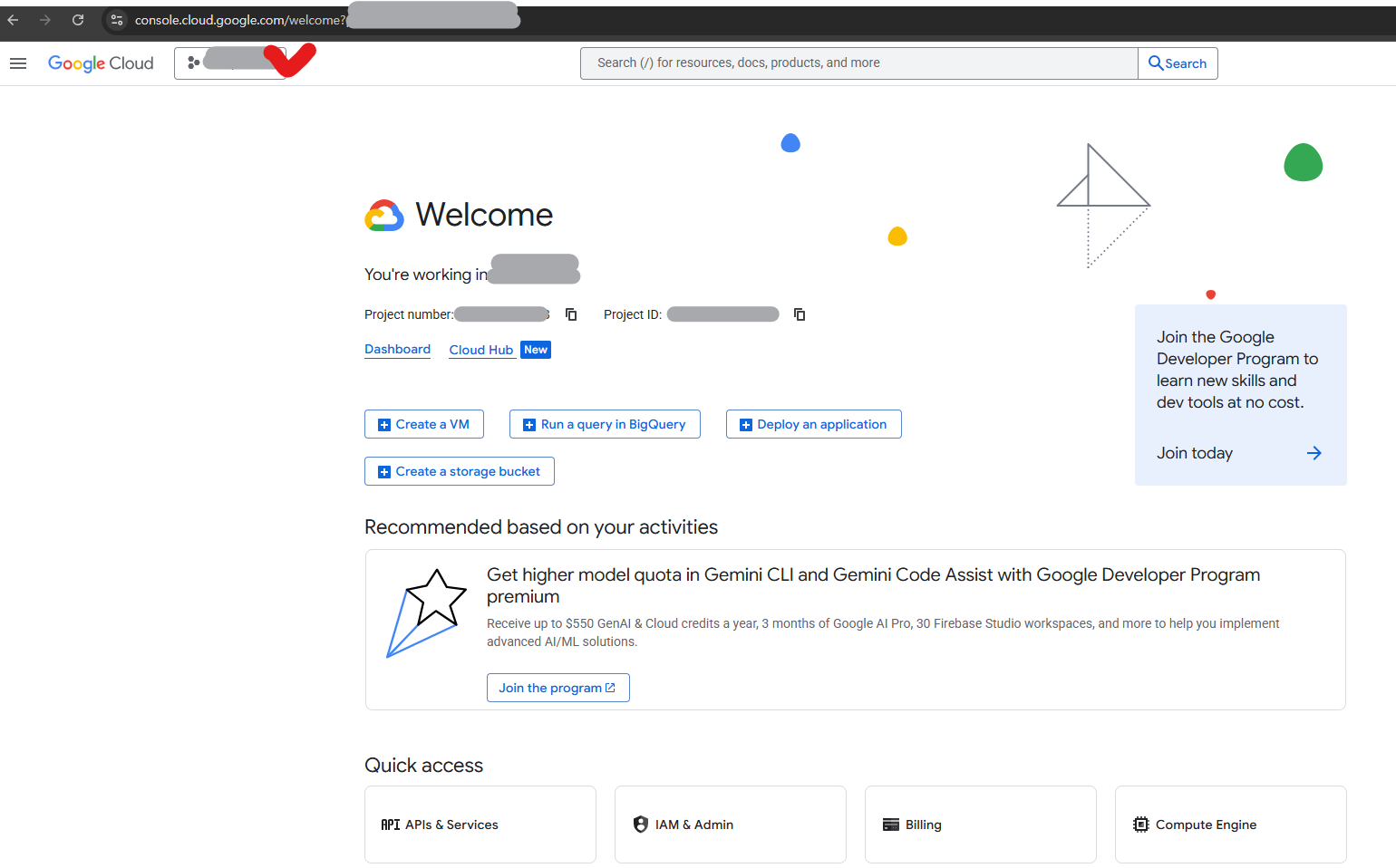The height and width of the screenshot is (868, 1396).
Task: Open the APIs & Services quick access card
Action: (x=480, y=824)
